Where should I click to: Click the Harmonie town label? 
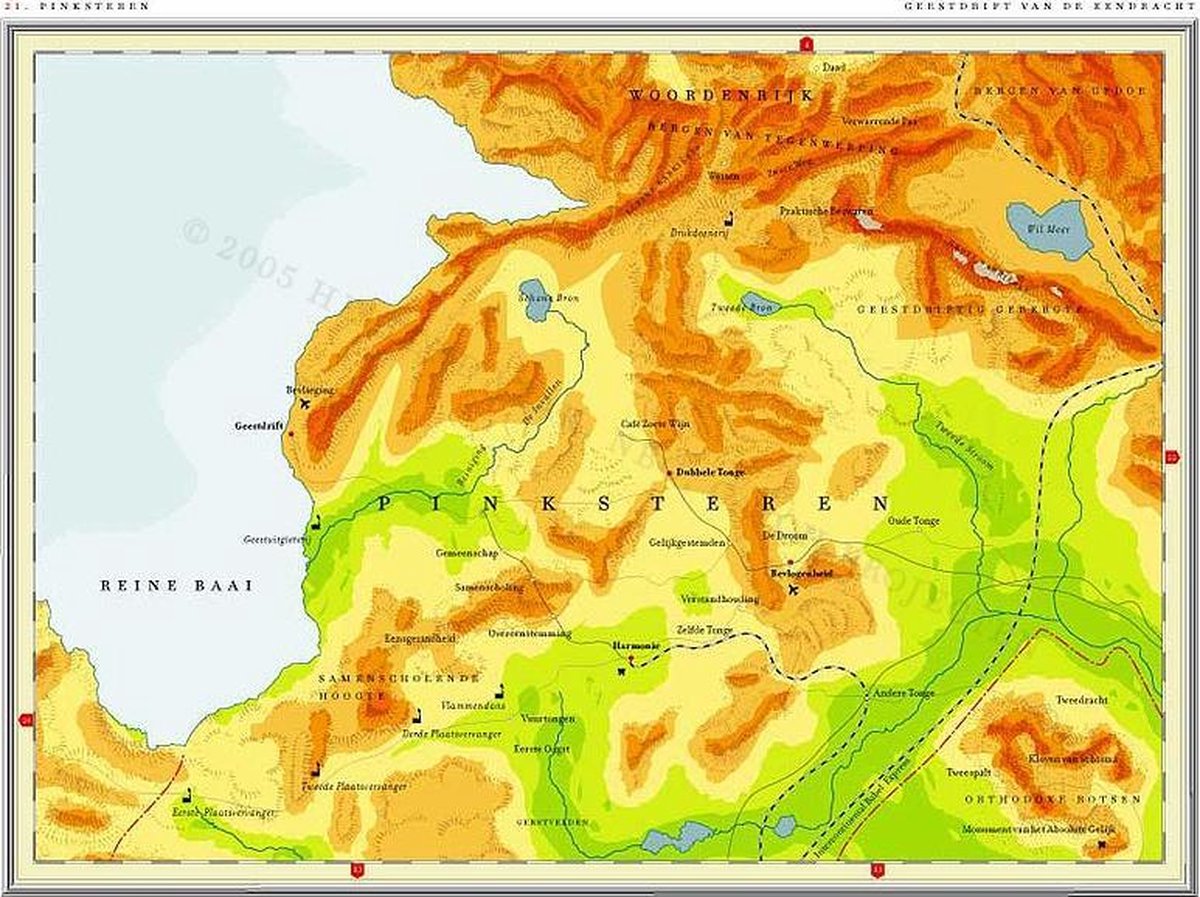tap(635, 647)
